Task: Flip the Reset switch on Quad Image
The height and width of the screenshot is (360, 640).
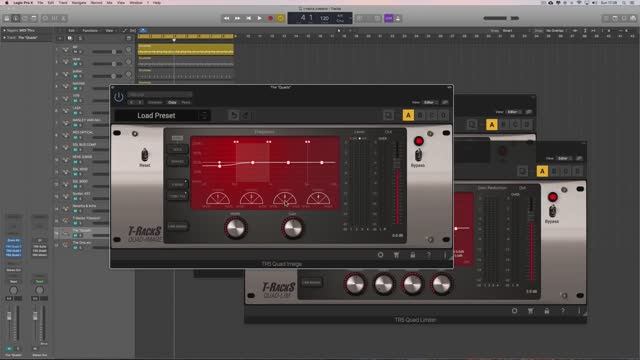Action: tap(144, 155)
